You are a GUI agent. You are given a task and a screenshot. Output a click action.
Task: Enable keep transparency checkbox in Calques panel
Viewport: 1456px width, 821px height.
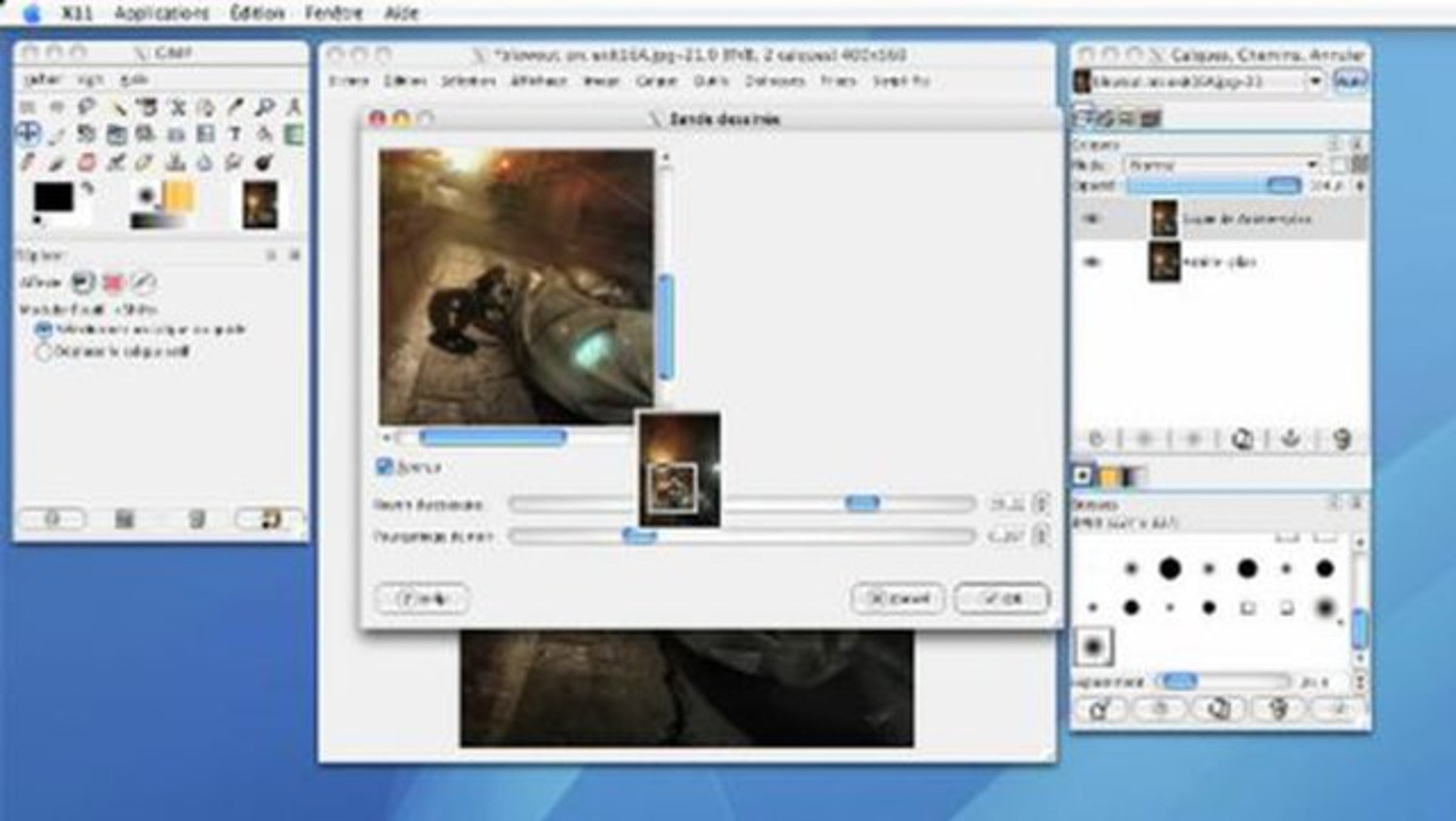pyautogui.click(x=1338, y=165)
